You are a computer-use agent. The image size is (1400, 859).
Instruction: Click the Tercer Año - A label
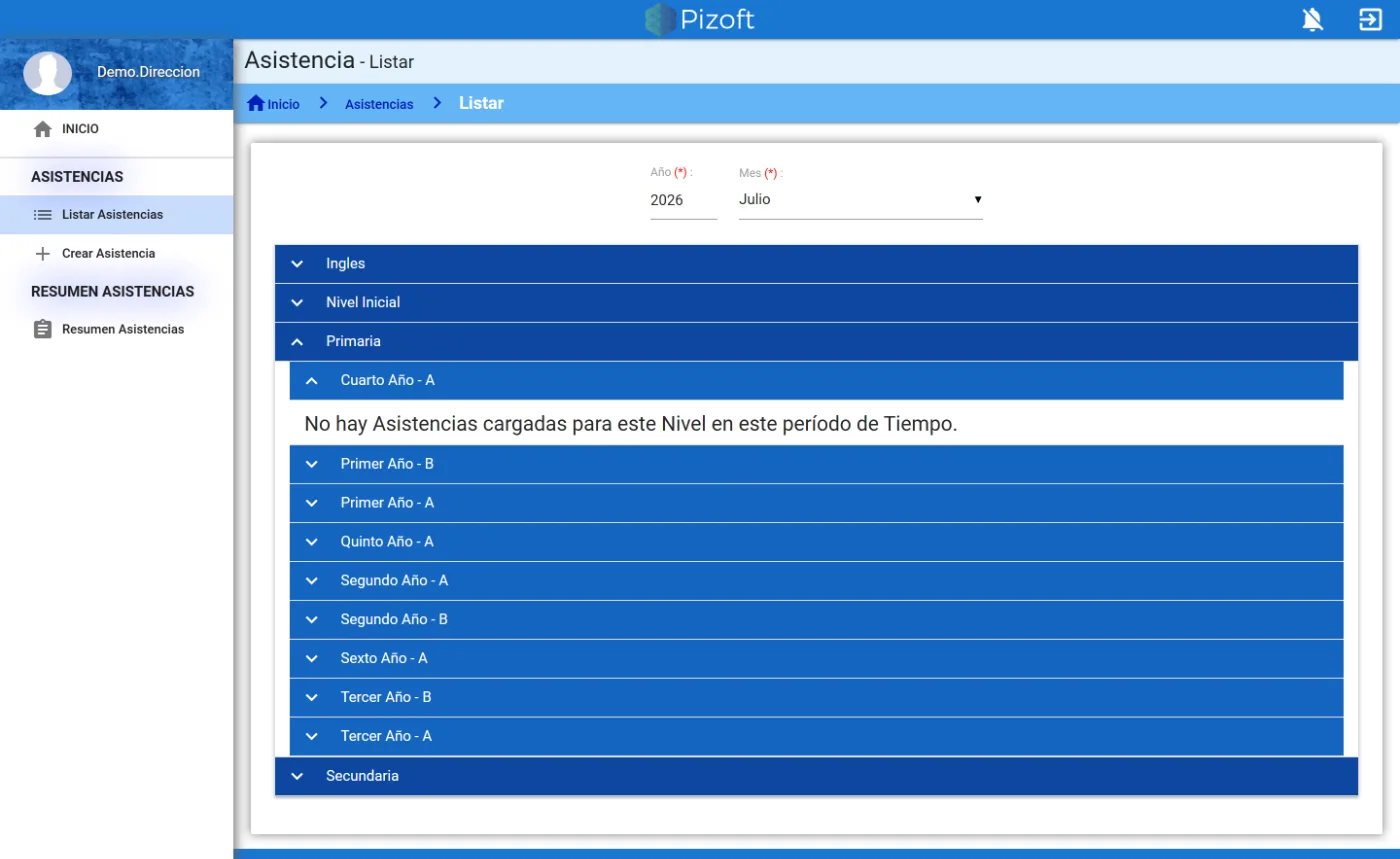coord(386,736)
